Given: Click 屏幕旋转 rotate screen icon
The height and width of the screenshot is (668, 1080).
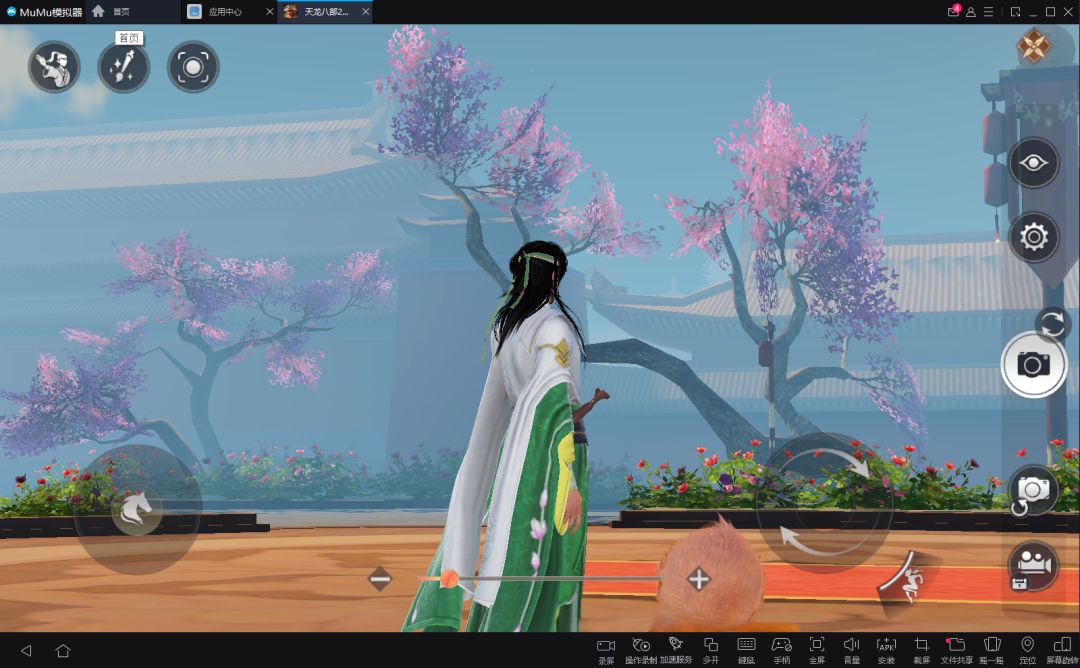Looking at the screenshot, I should tap(1062, 650).
